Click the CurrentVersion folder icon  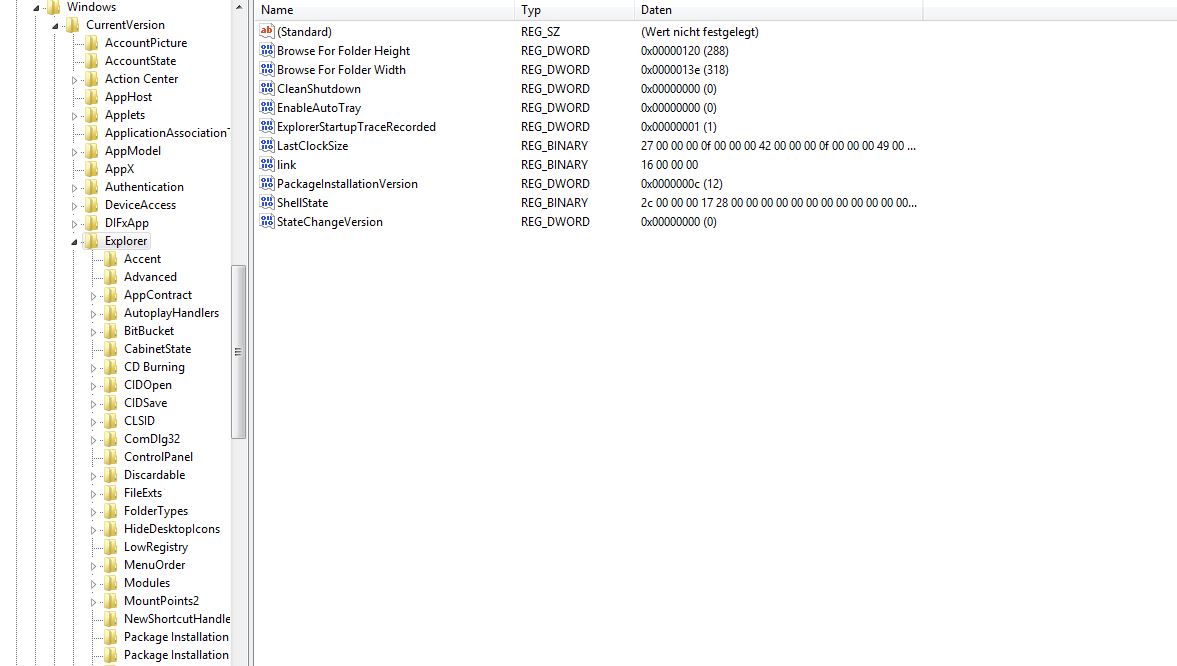point(73,25)
